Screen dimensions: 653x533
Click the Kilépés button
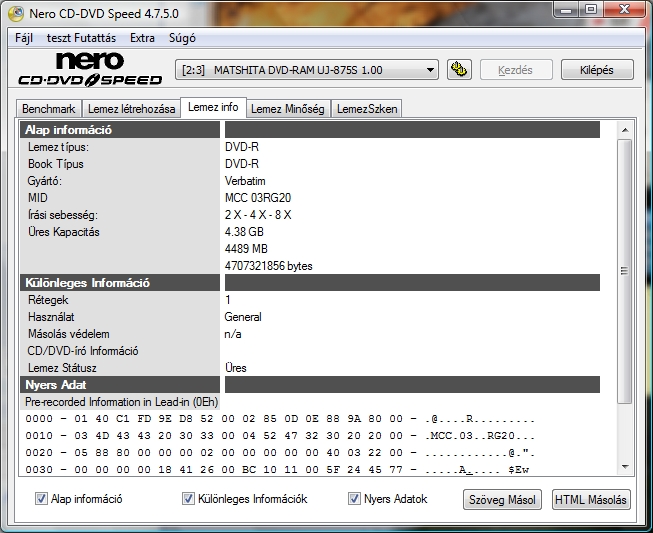pos(597,70)
